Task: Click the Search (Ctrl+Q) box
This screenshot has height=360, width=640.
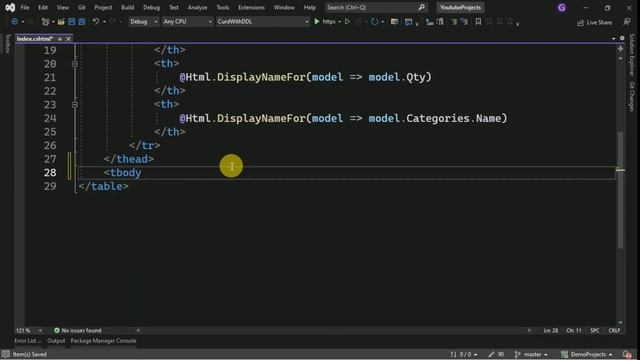Action: [376, 7]
